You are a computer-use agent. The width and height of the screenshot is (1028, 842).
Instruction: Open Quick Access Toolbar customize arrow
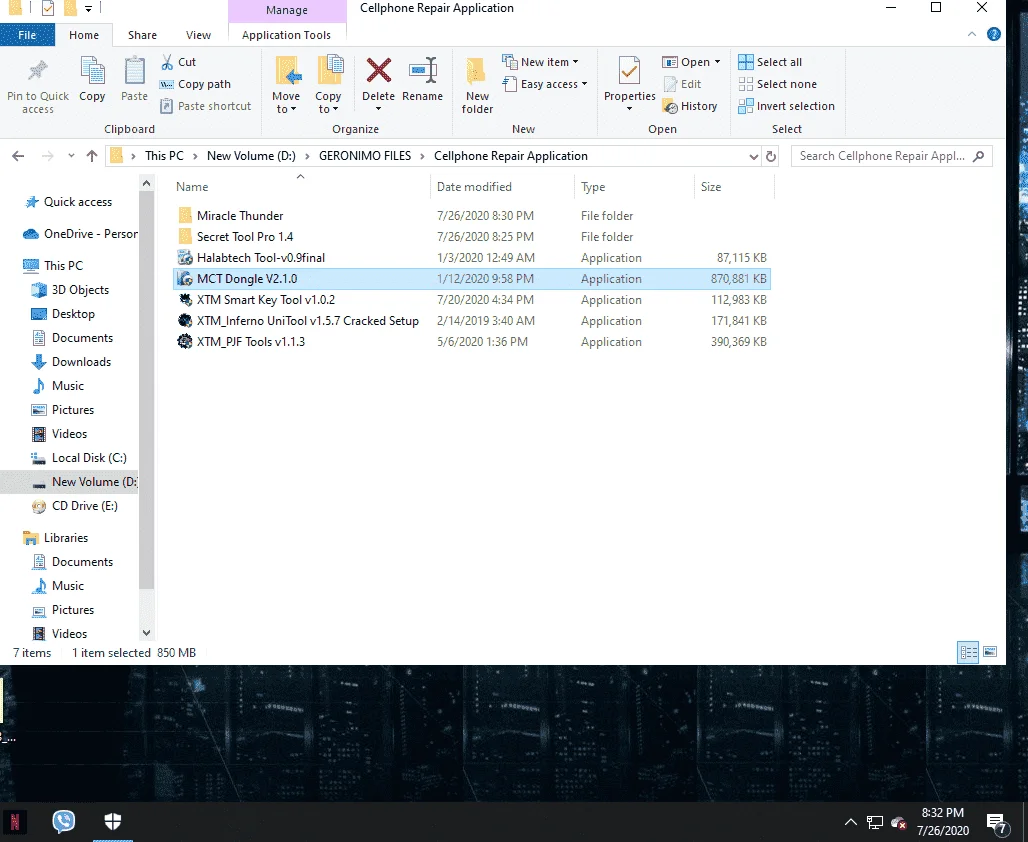pyautogui.click(x=88, y=9)
